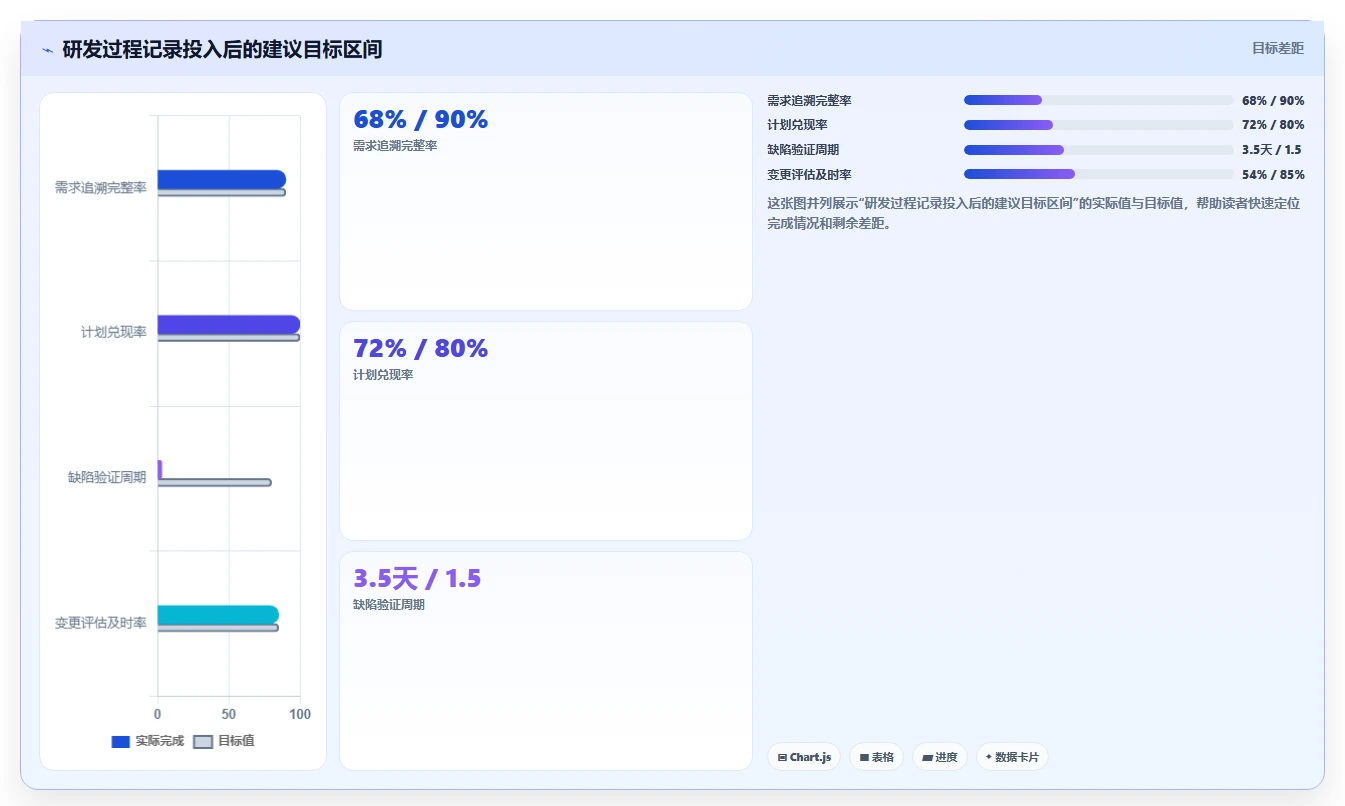Click the 计划兑现率 progress bar

[1098, 125]
